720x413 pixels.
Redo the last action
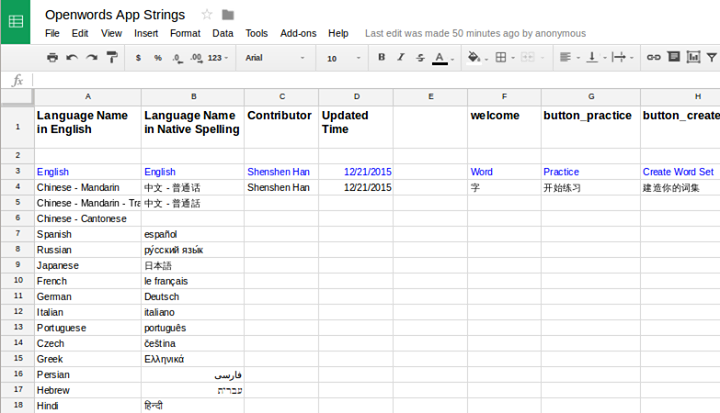pos(92,57)
